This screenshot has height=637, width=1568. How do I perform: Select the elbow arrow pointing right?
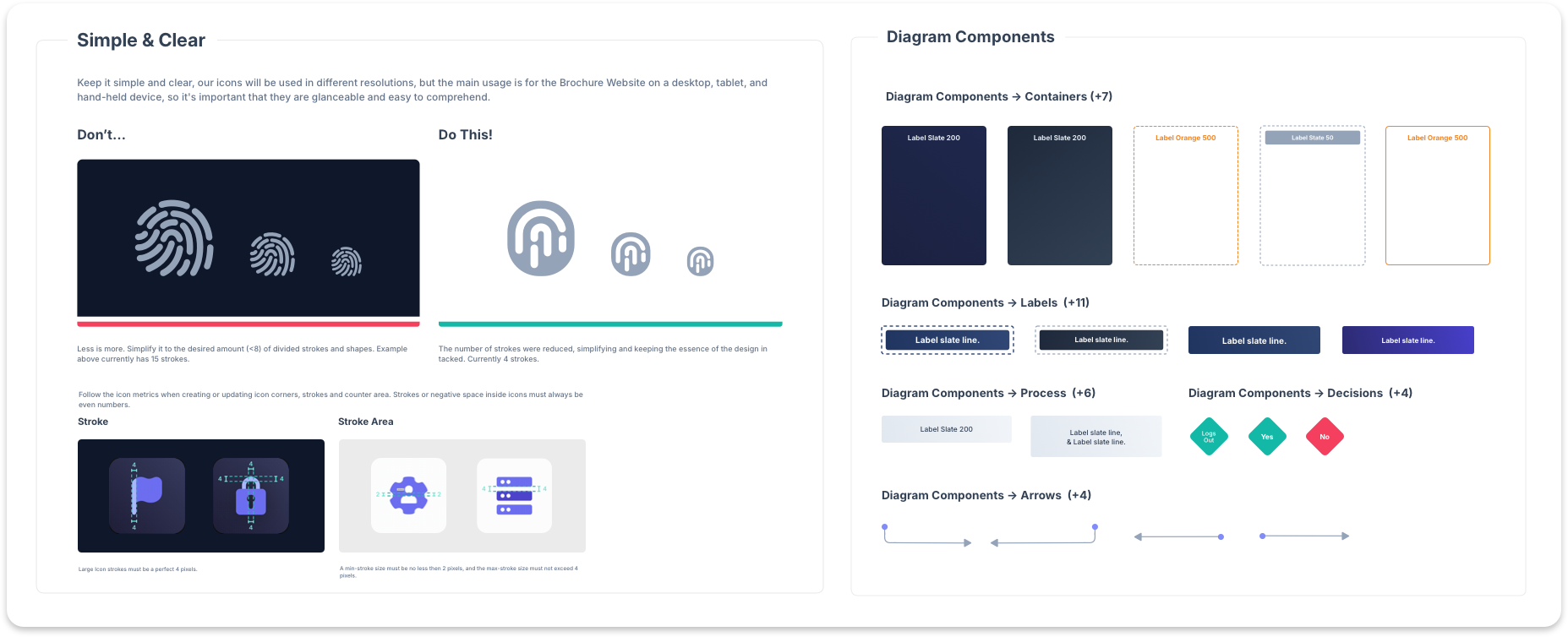927,535
